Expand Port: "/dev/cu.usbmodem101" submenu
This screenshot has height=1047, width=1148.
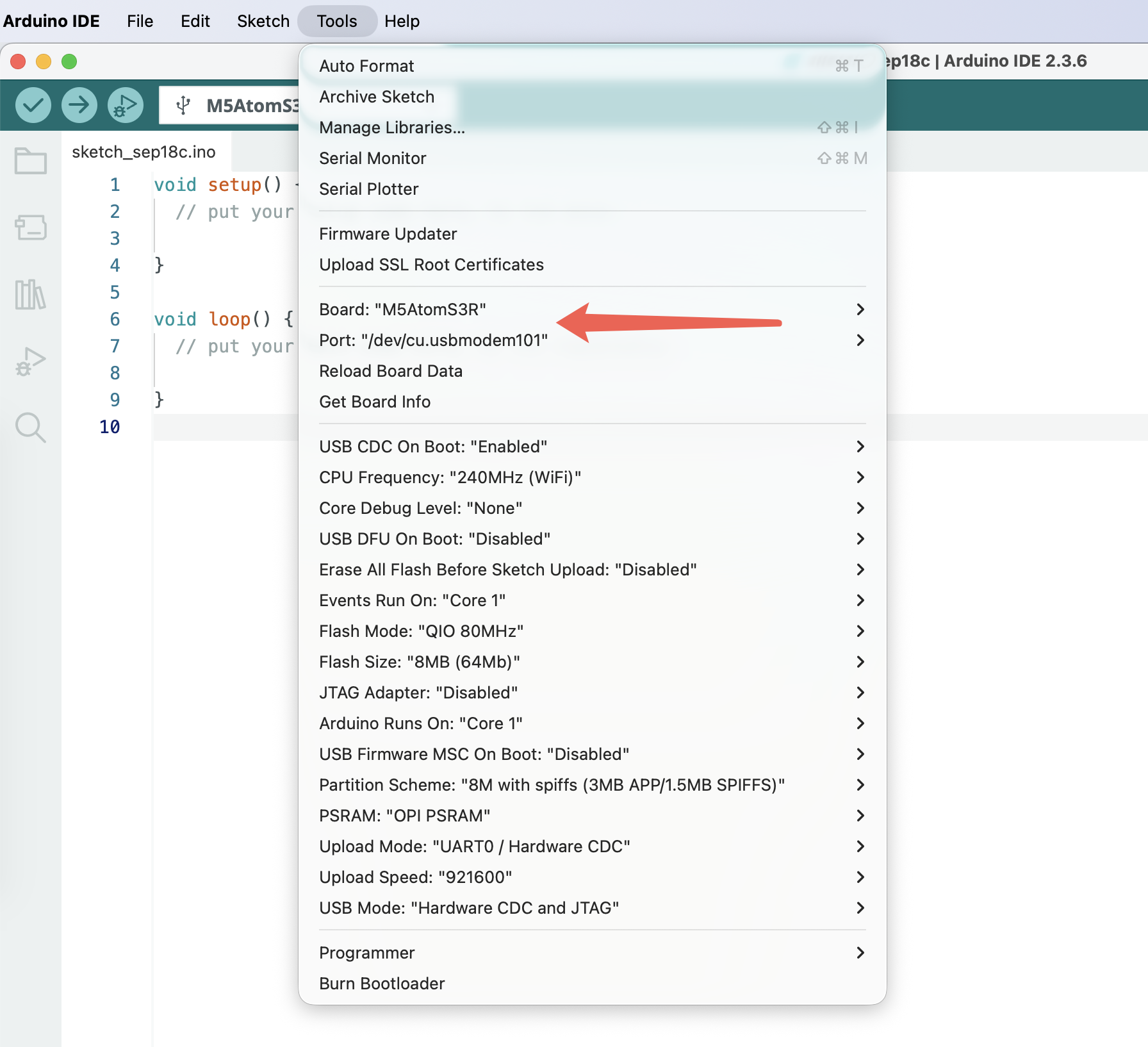(593, 340)
